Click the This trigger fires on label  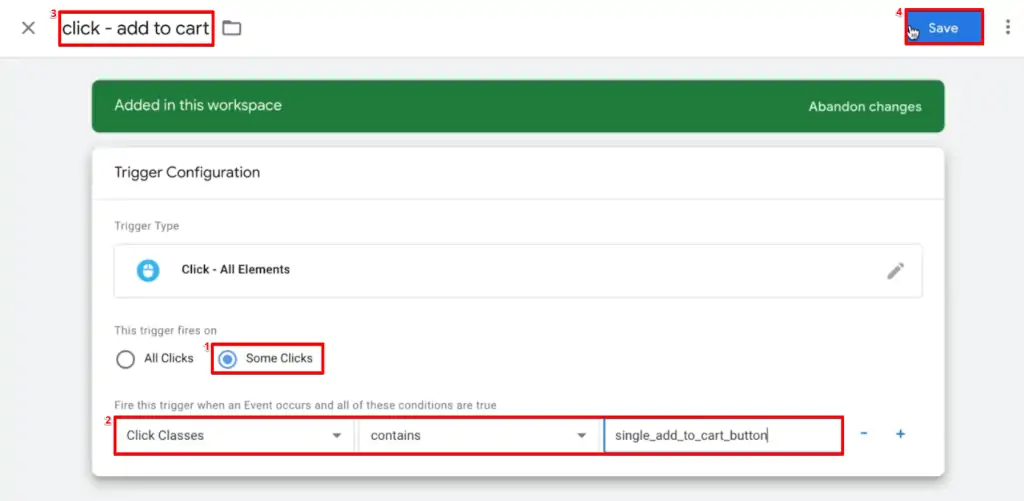point(165,331)
